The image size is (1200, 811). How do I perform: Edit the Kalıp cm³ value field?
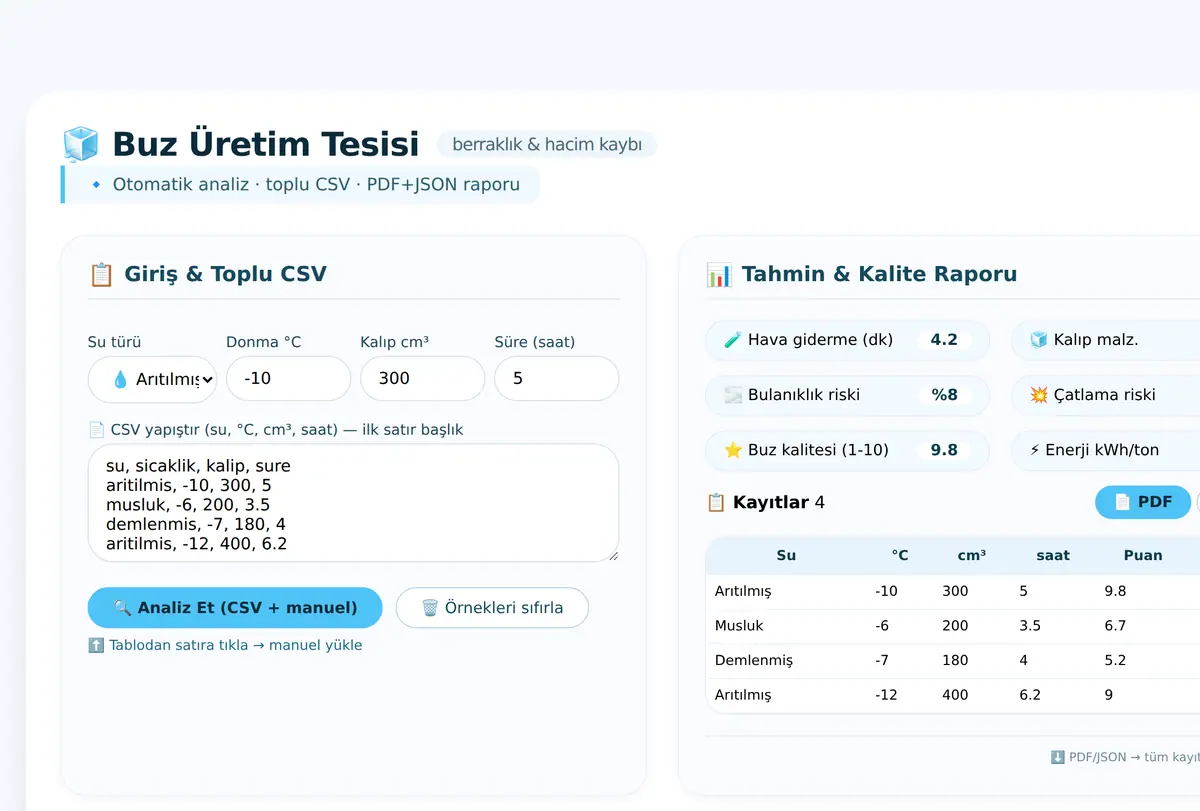click(x=422, y=379)
